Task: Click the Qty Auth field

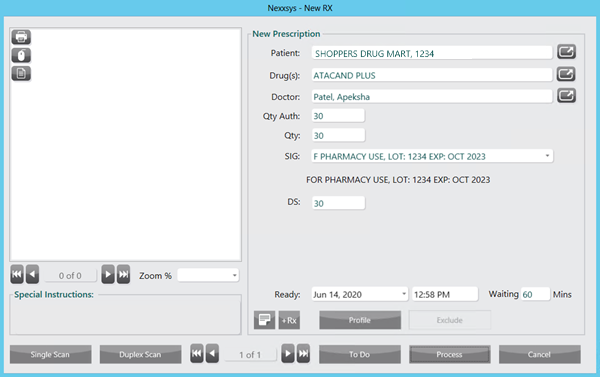Action: point(338,116)
